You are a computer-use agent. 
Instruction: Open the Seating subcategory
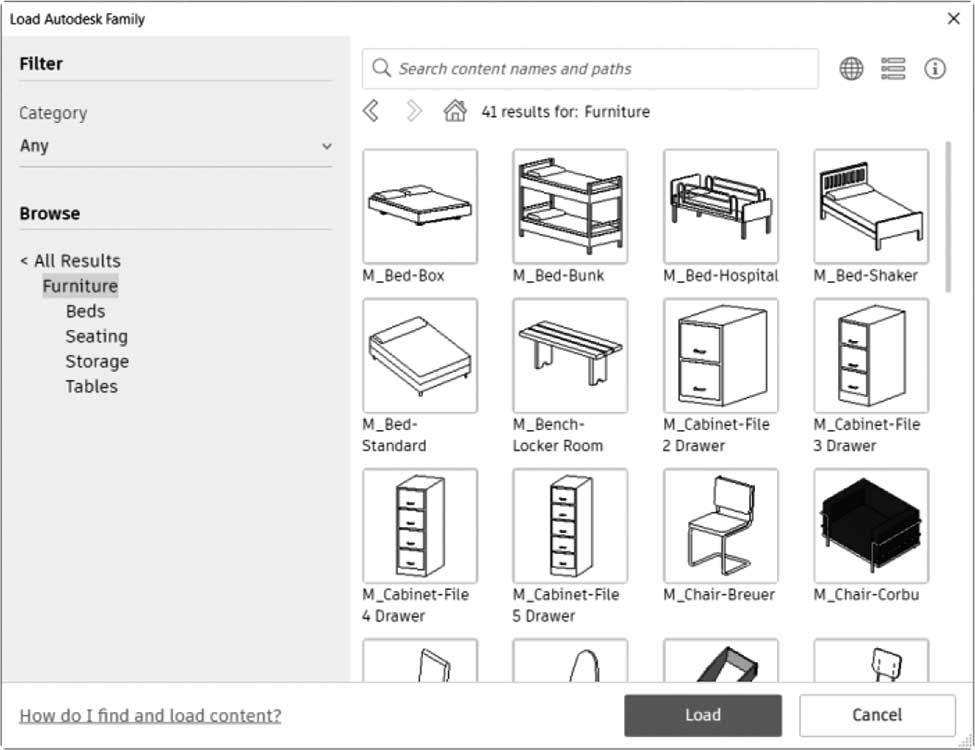pyautogui.click(x=97, y=336)
